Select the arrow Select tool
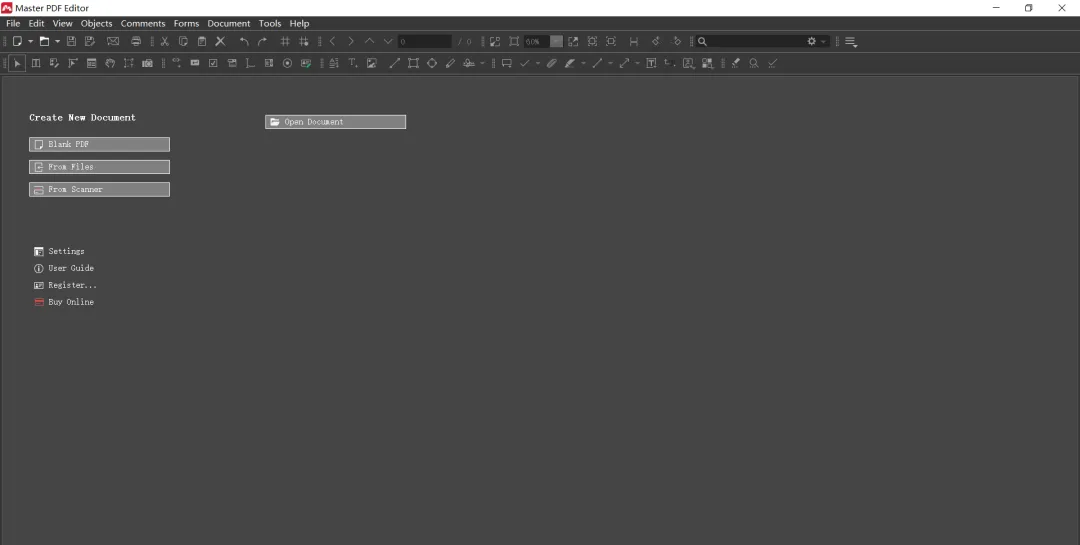 17,63
